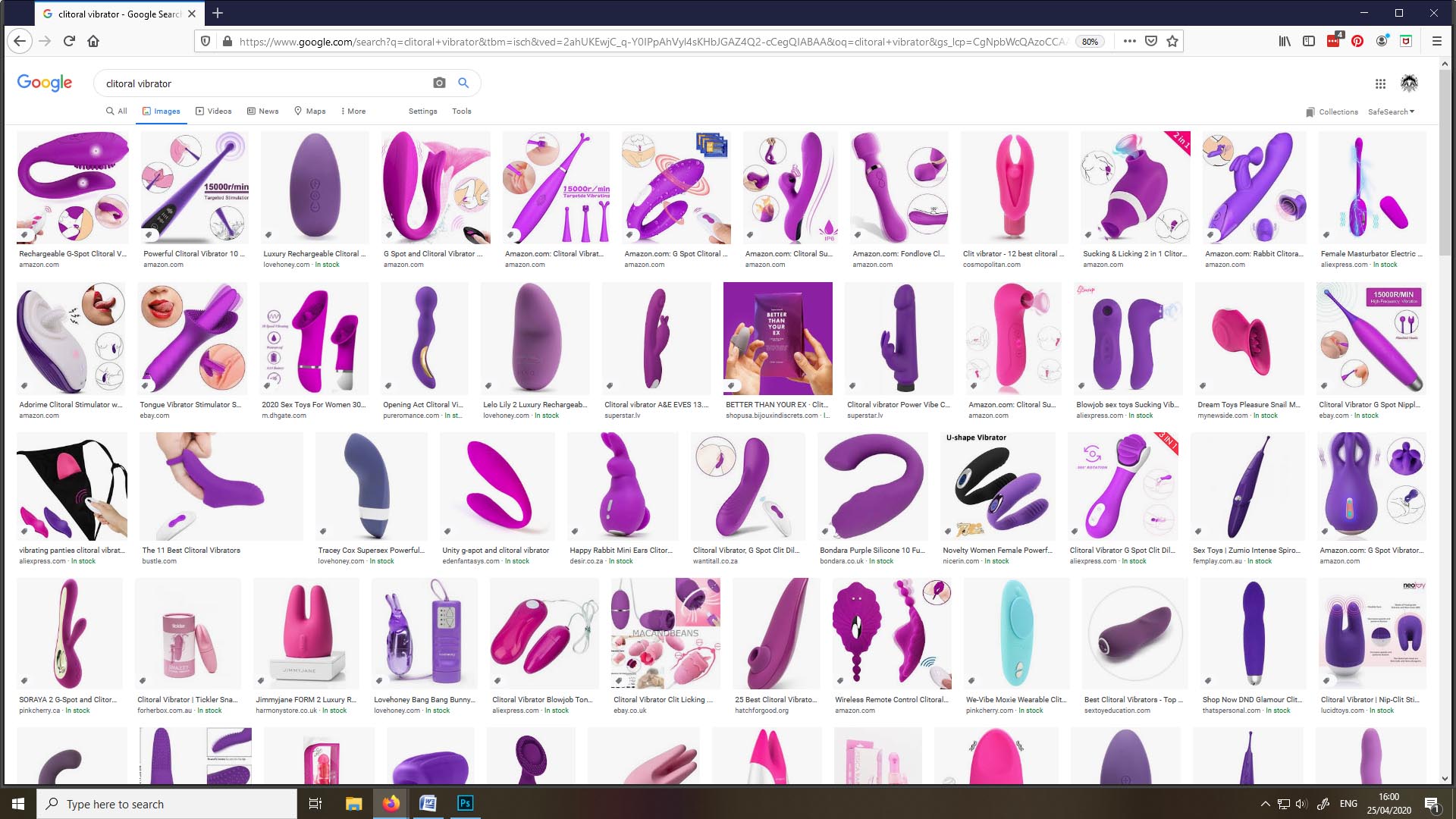Open the BETTER THAN YOUR EX thumbnail
Viewport: 1456px width, 819px height.
pyautogui.click(x=777, y=338)
